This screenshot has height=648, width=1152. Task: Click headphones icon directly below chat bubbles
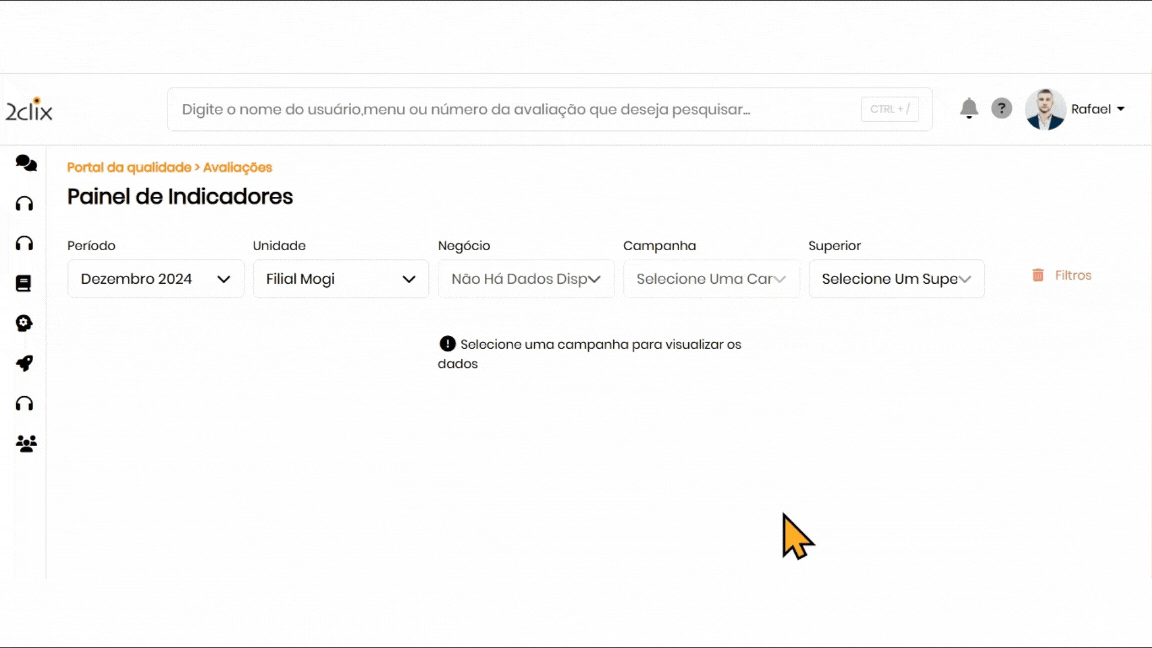(25, 204)
